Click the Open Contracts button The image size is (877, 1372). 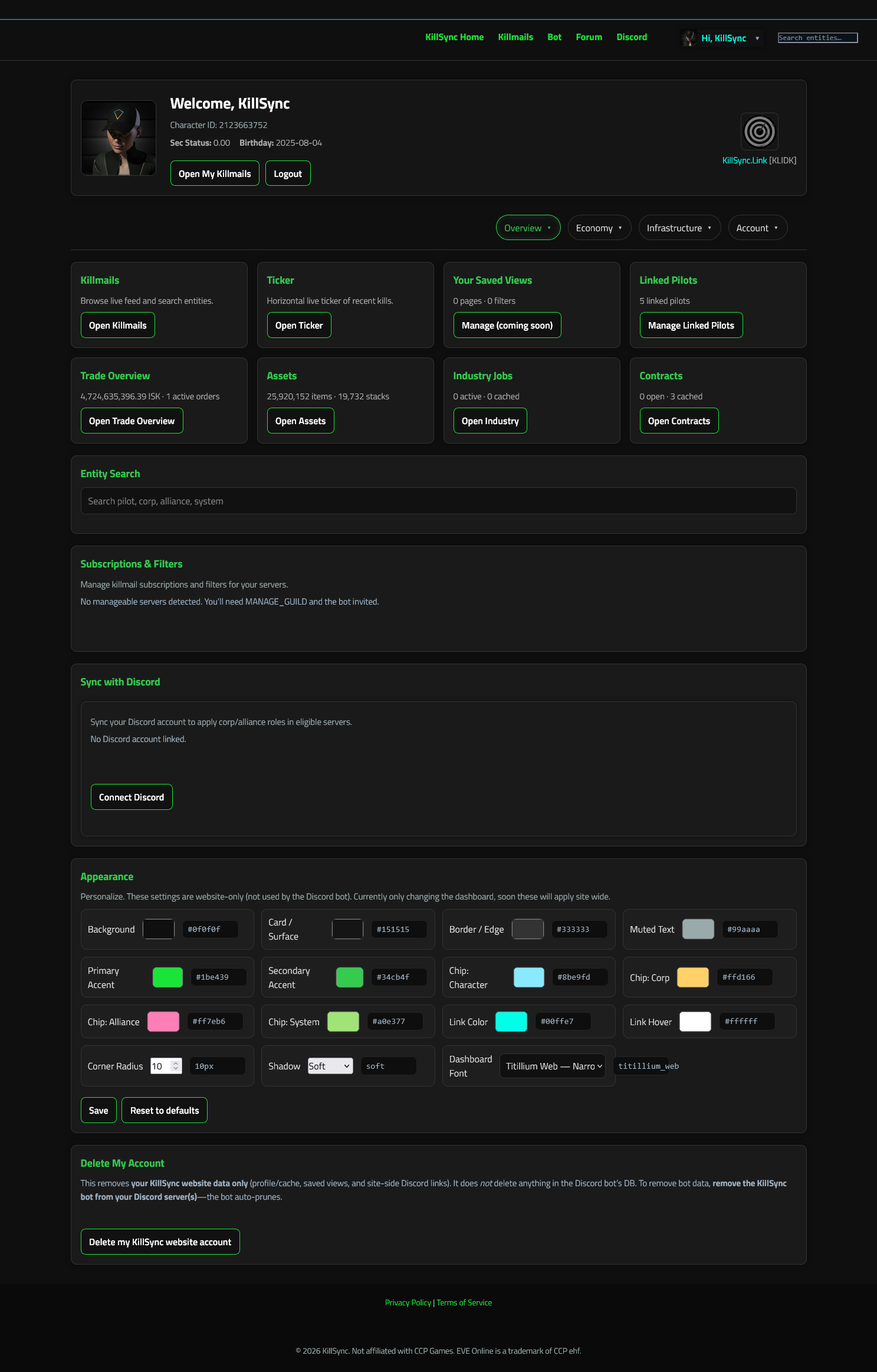[679, 421]
